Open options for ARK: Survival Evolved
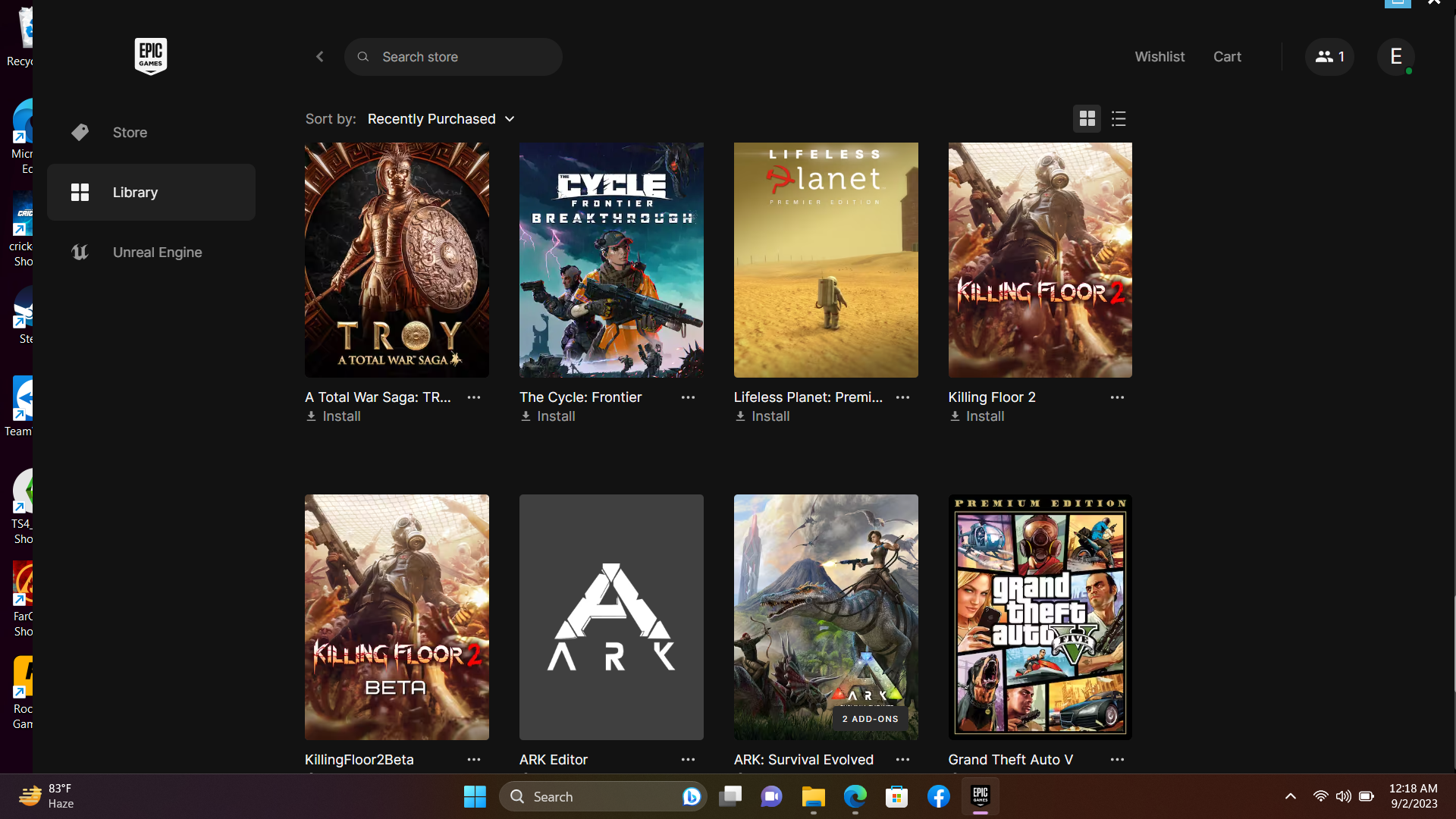1456x819 pixels. 902,759
